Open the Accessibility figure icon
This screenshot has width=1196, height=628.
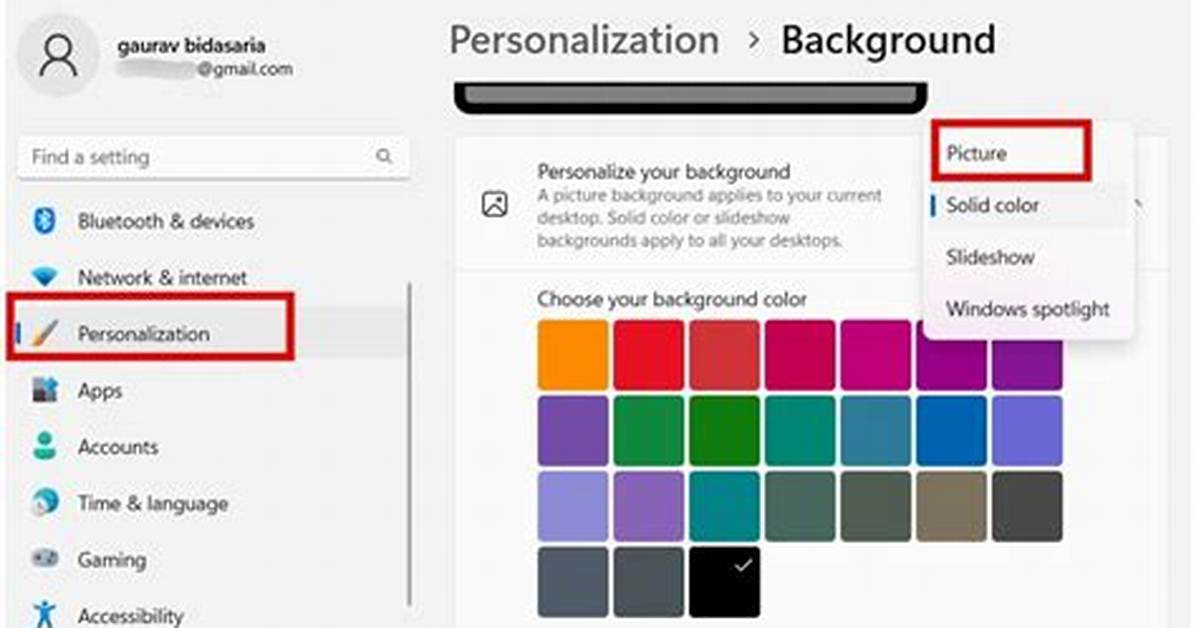[45, 614]
